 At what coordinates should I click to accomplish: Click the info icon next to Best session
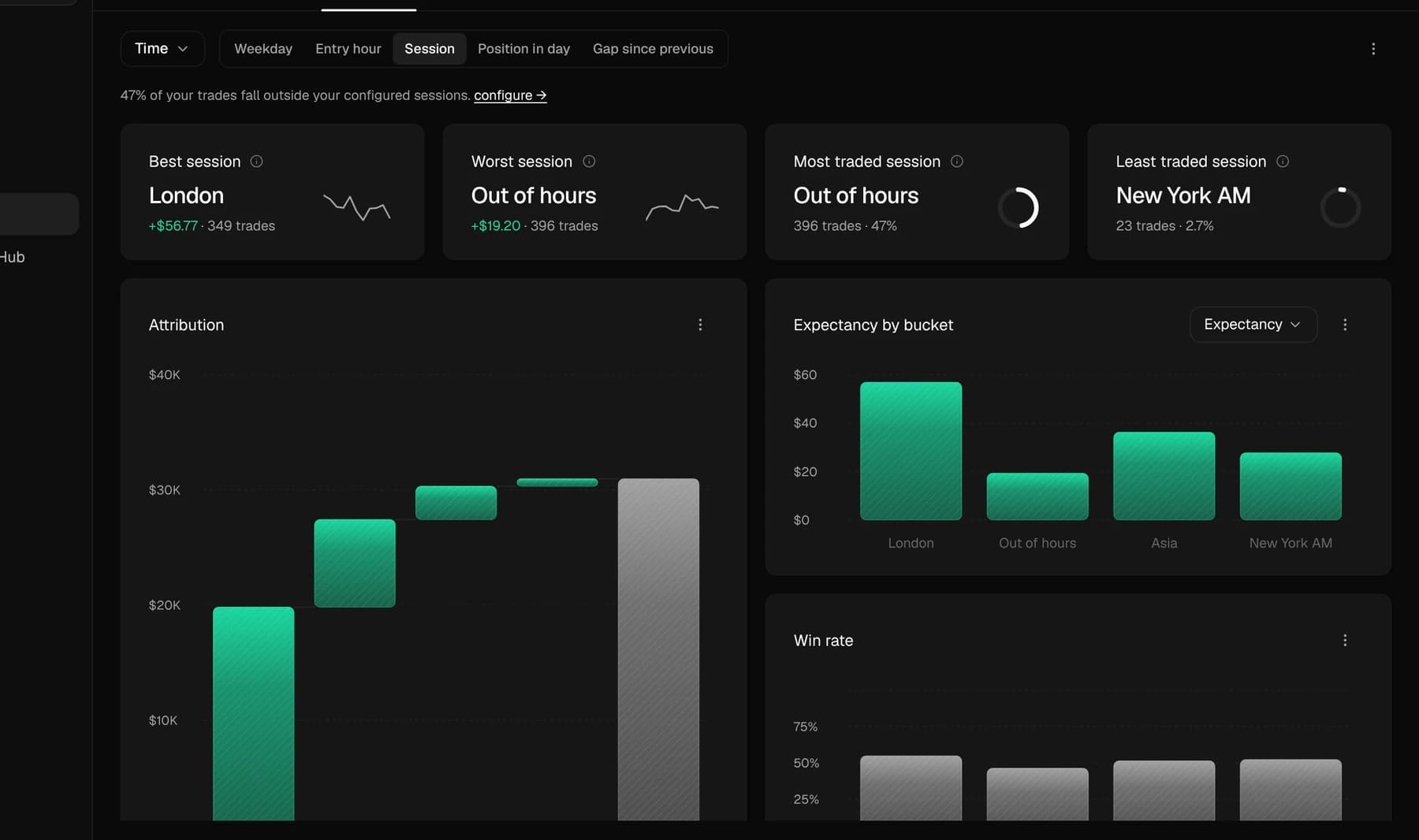[256, 162]
